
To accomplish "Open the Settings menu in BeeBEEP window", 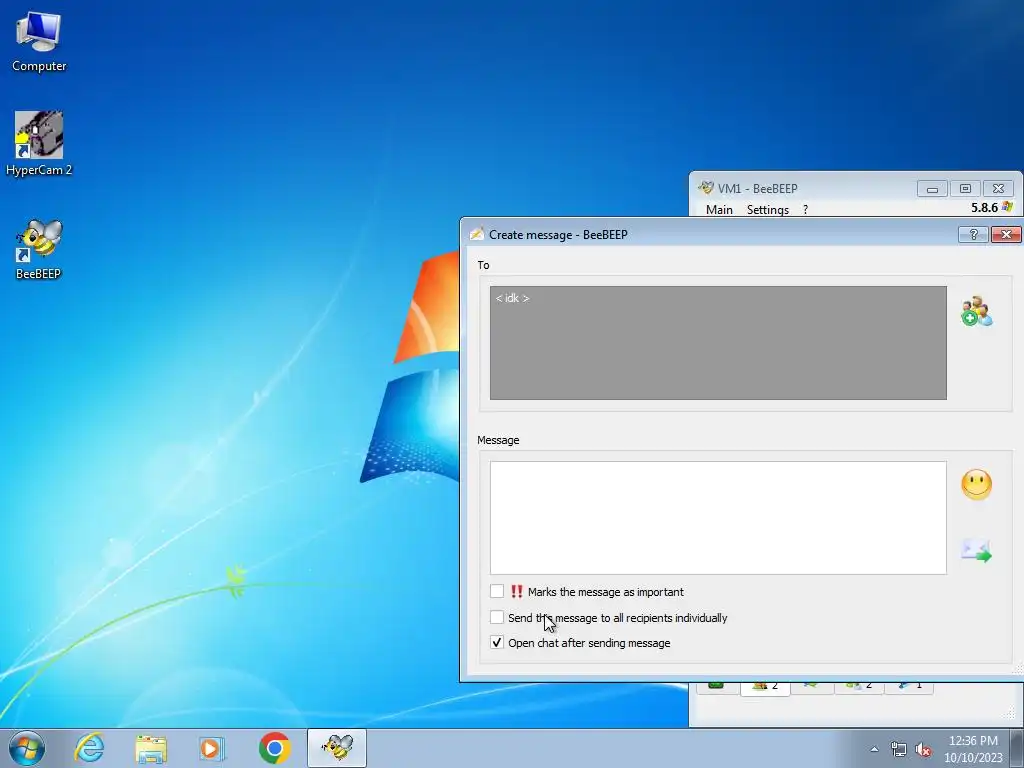I will coord(767,210).
